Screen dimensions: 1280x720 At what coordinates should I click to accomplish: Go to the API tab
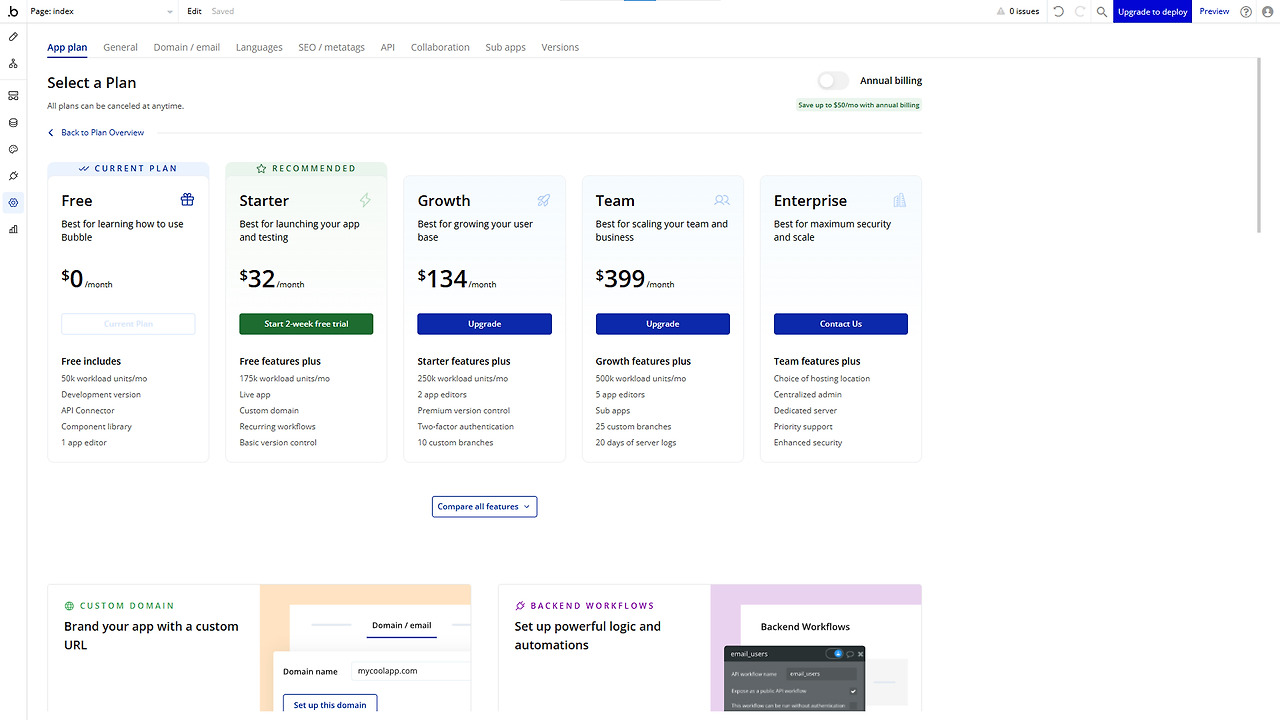click(x=388, y=47)
